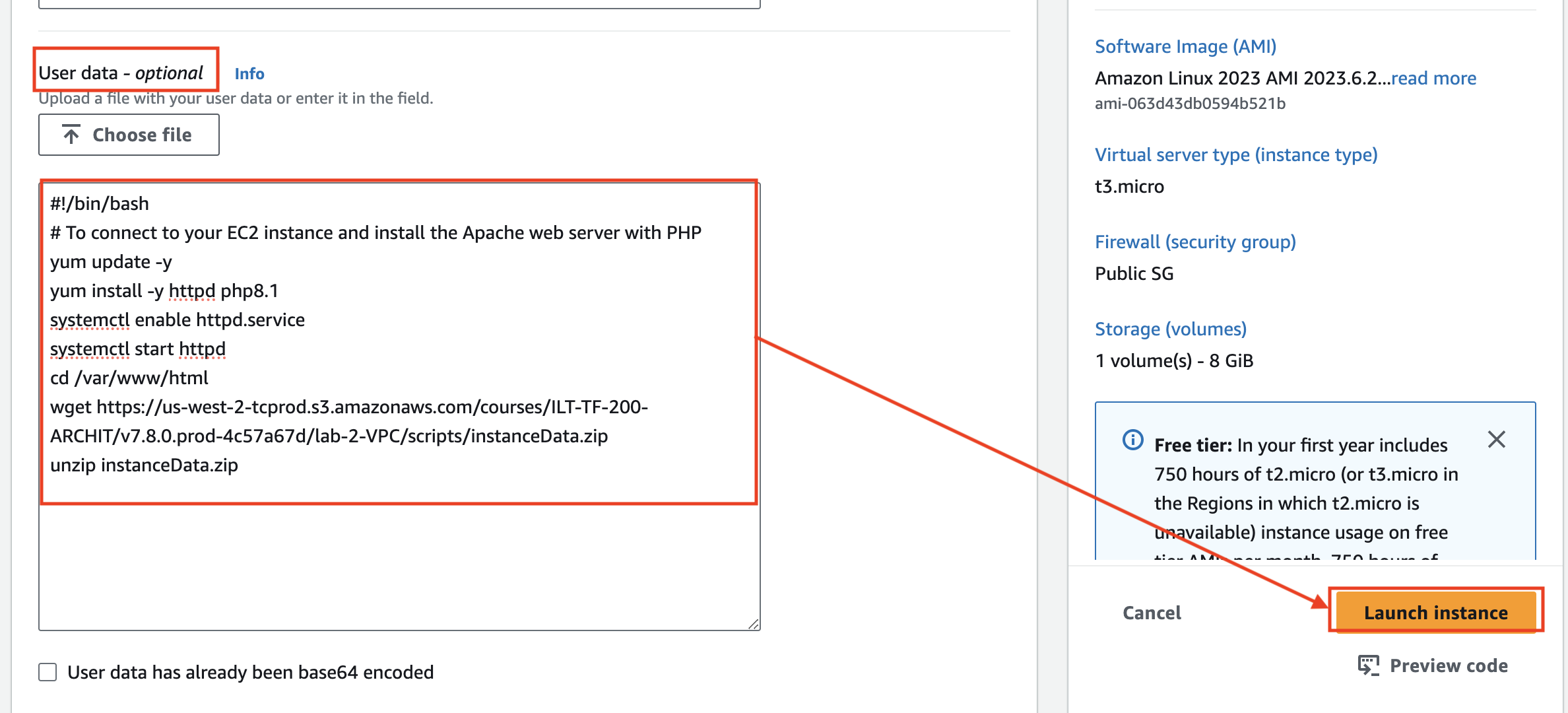Dismiss the Free tier notice with X
Screen dimensions: 1568x713
1496,440
